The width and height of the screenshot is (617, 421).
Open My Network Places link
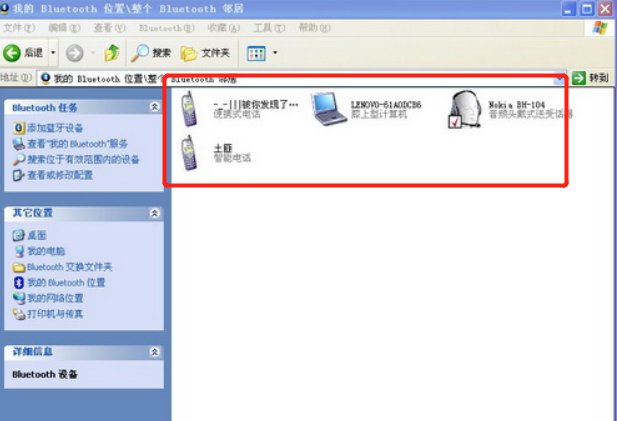(x=55, y=298)
